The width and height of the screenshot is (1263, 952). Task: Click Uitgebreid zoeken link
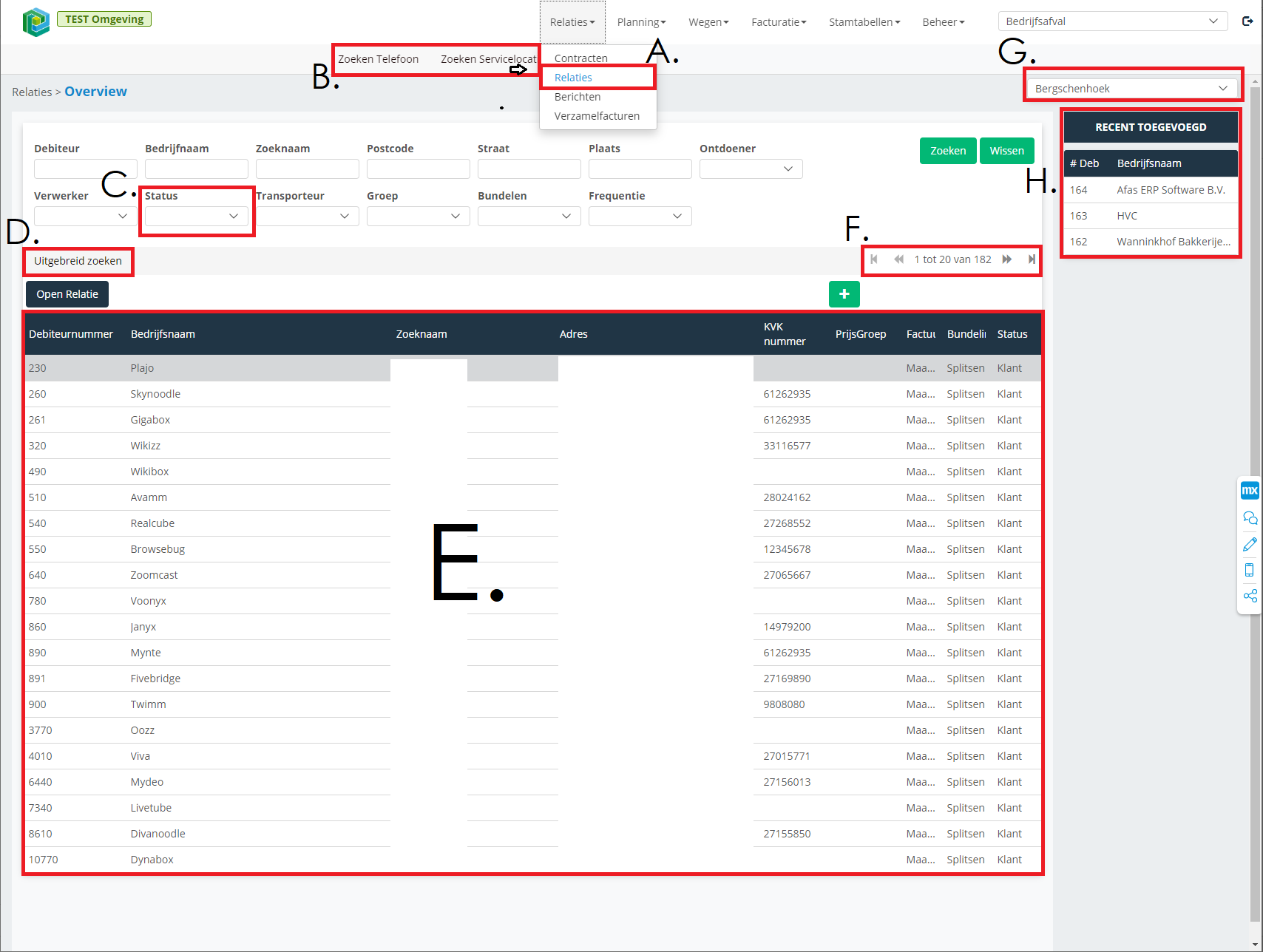coord(78,261)
